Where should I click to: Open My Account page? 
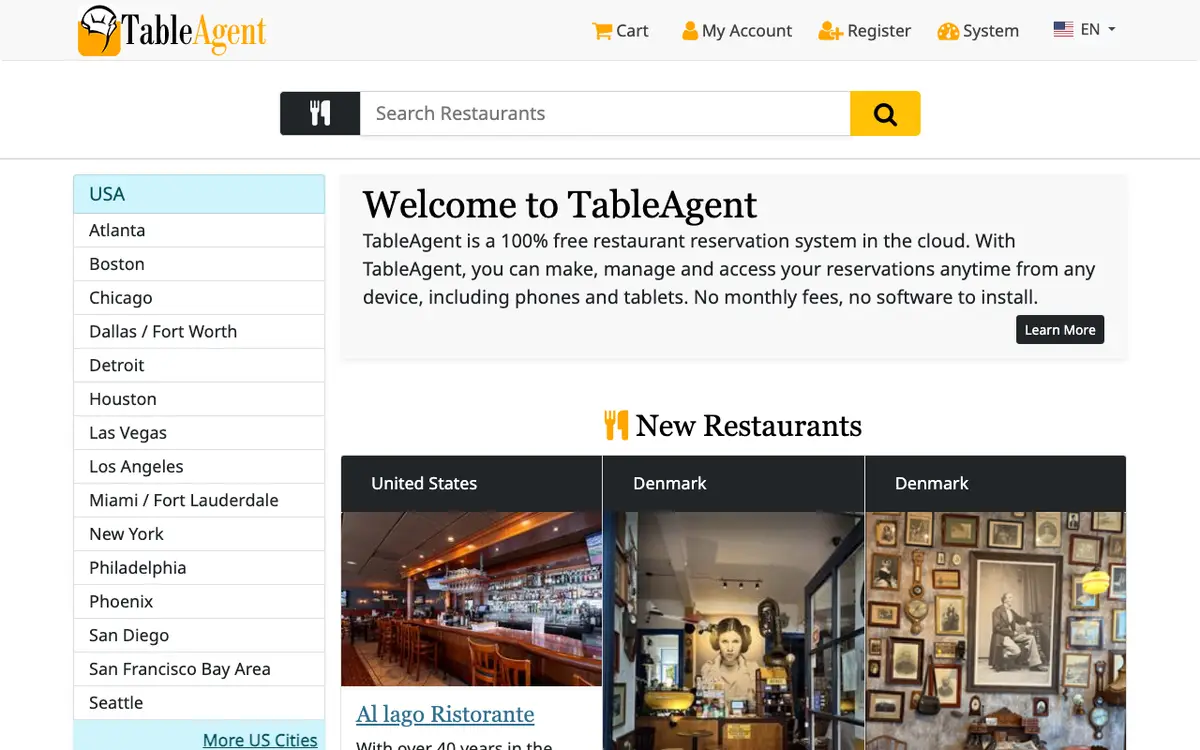pyautogui.click(x=737, y=31)
